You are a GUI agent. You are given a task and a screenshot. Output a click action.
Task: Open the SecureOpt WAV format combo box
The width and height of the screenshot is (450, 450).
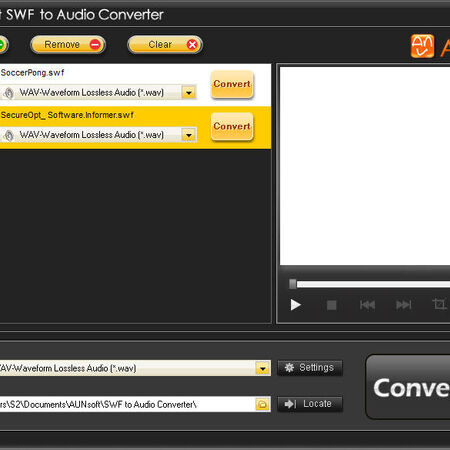pos(98,135)
